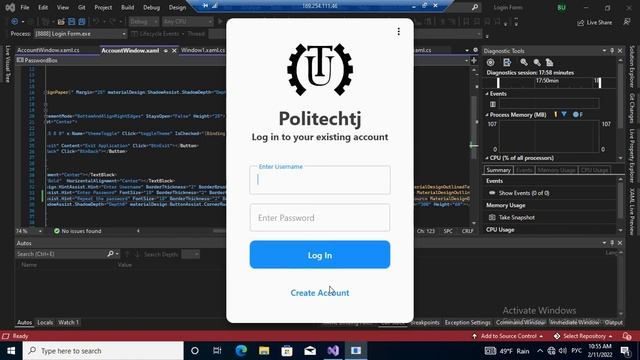Click the export report icon in Diagnostic Tools
The image size is (640, 360).
(x=507, y=62)
